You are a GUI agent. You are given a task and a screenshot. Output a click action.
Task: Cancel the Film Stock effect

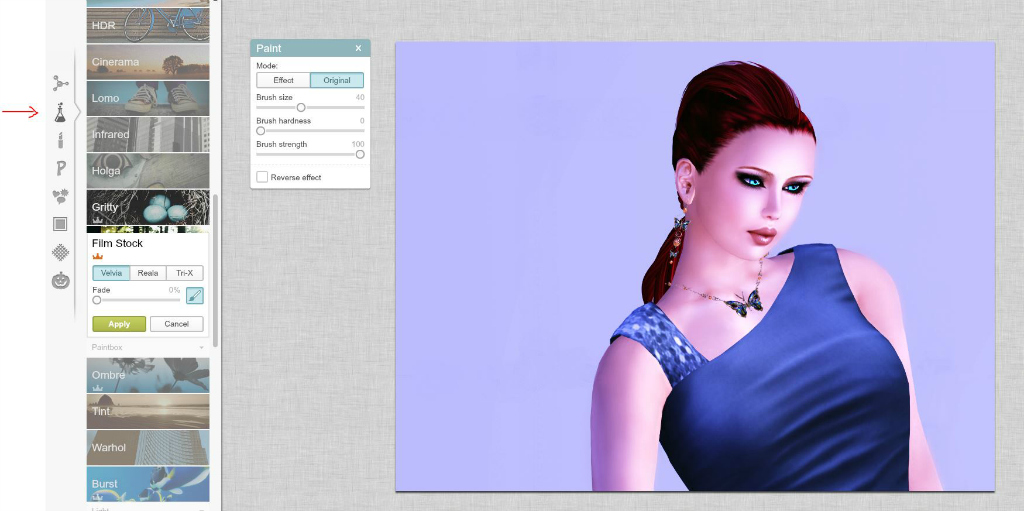(x=176, y=324)
